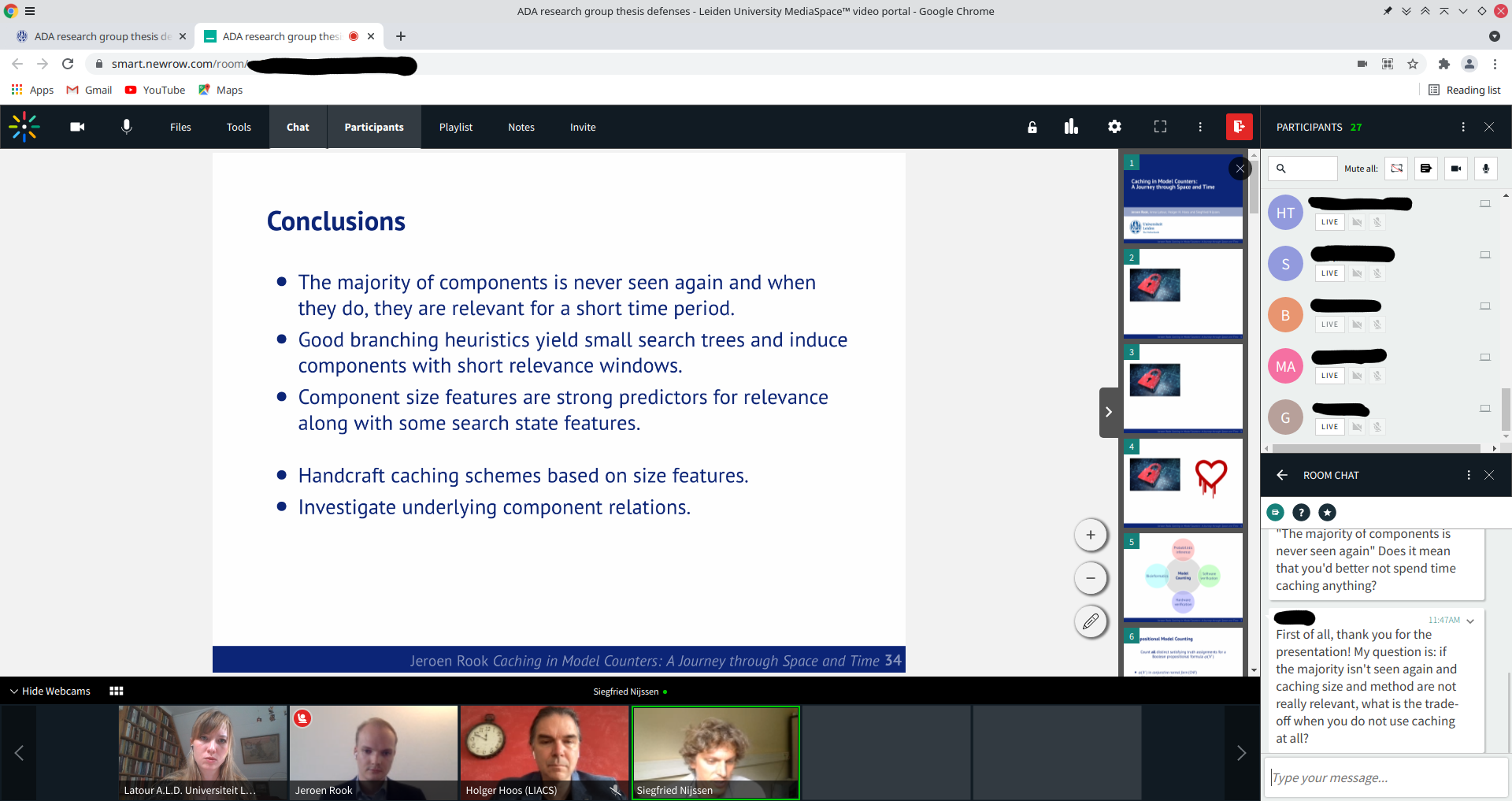Open the Playlist tab
The width and height of the screenshot is (1512, 801).
tap(456, 127)
